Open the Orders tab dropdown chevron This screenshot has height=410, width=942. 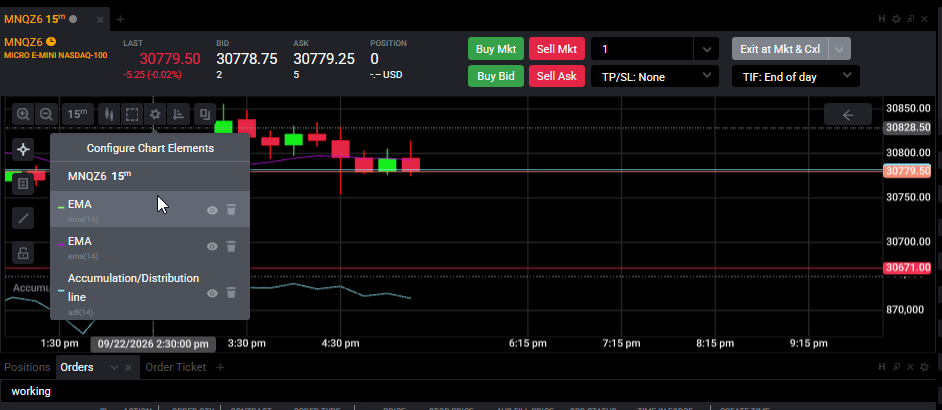[x=114, y=367]
